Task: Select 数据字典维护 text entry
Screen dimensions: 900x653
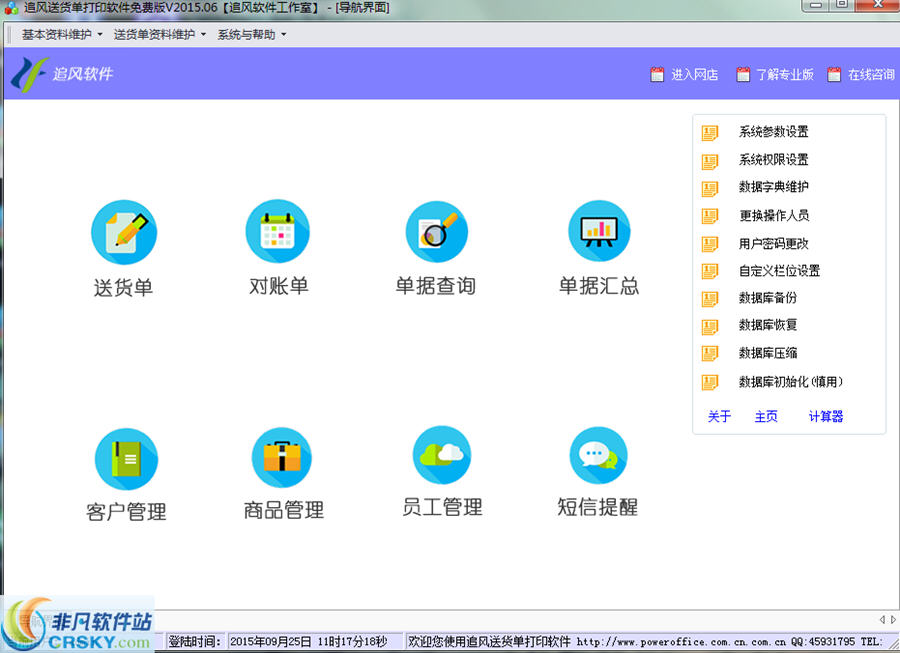Action: click(x=773, y=187)
